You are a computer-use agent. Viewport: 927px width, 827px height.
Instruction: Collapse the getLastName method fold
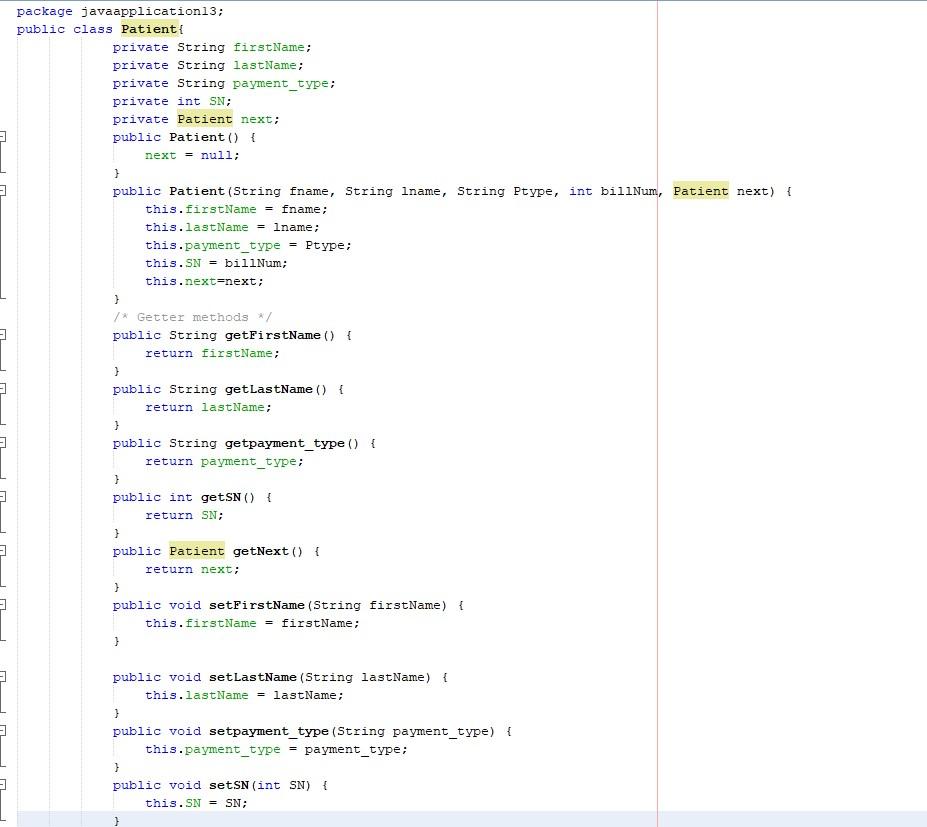(x=4, y=389)
